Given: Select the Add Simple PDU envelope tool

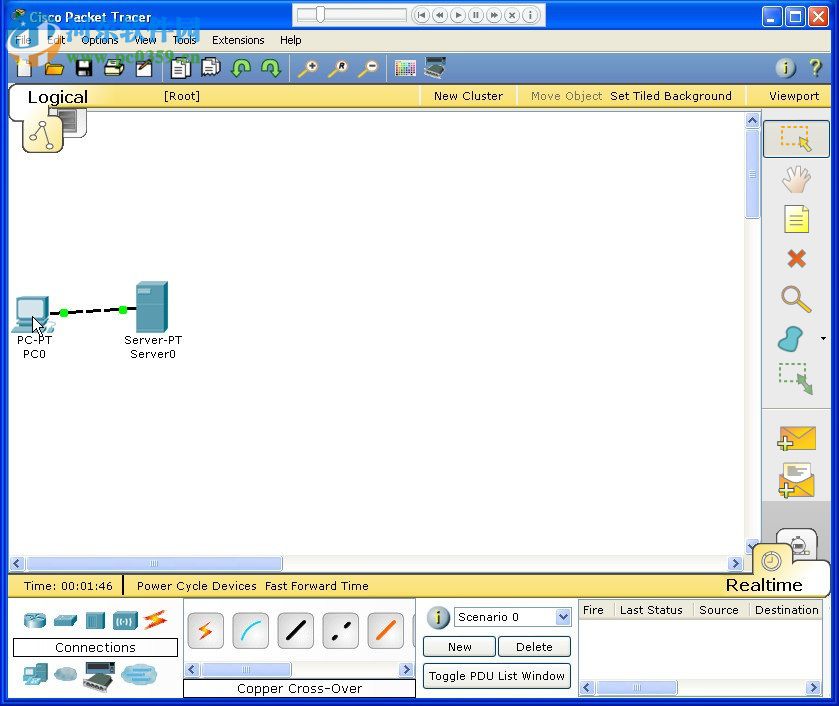Looking at the screenshot, I should pos(795,438).
